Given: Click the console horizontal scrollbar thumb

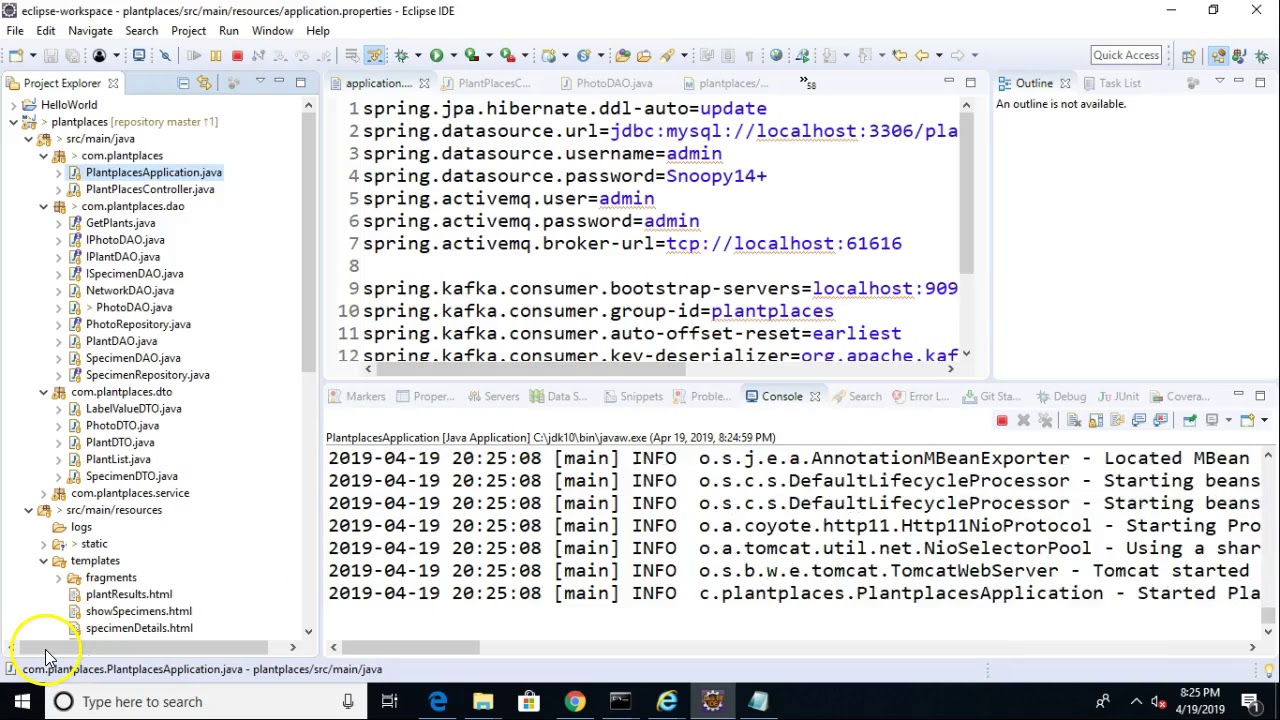Looking at the screenshot, I should coord(411,647).
